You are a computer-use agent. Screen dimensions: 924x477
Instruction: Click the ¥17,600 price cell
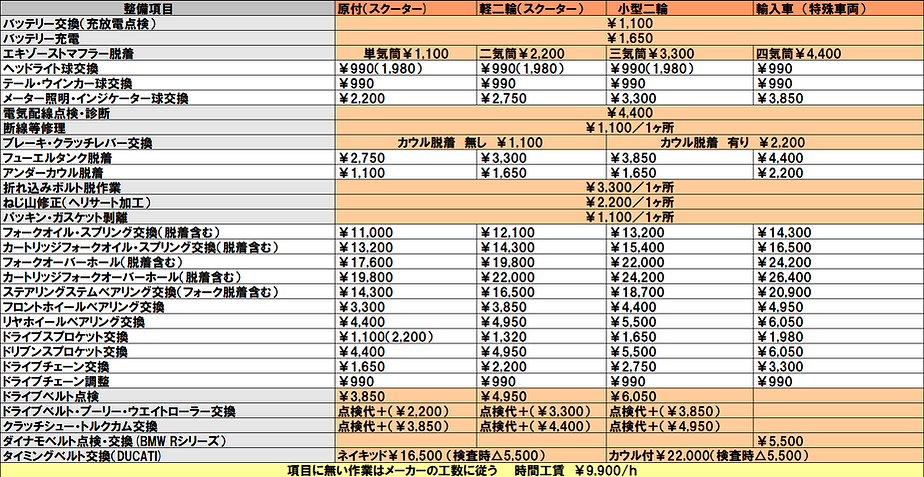click(406, 261)
